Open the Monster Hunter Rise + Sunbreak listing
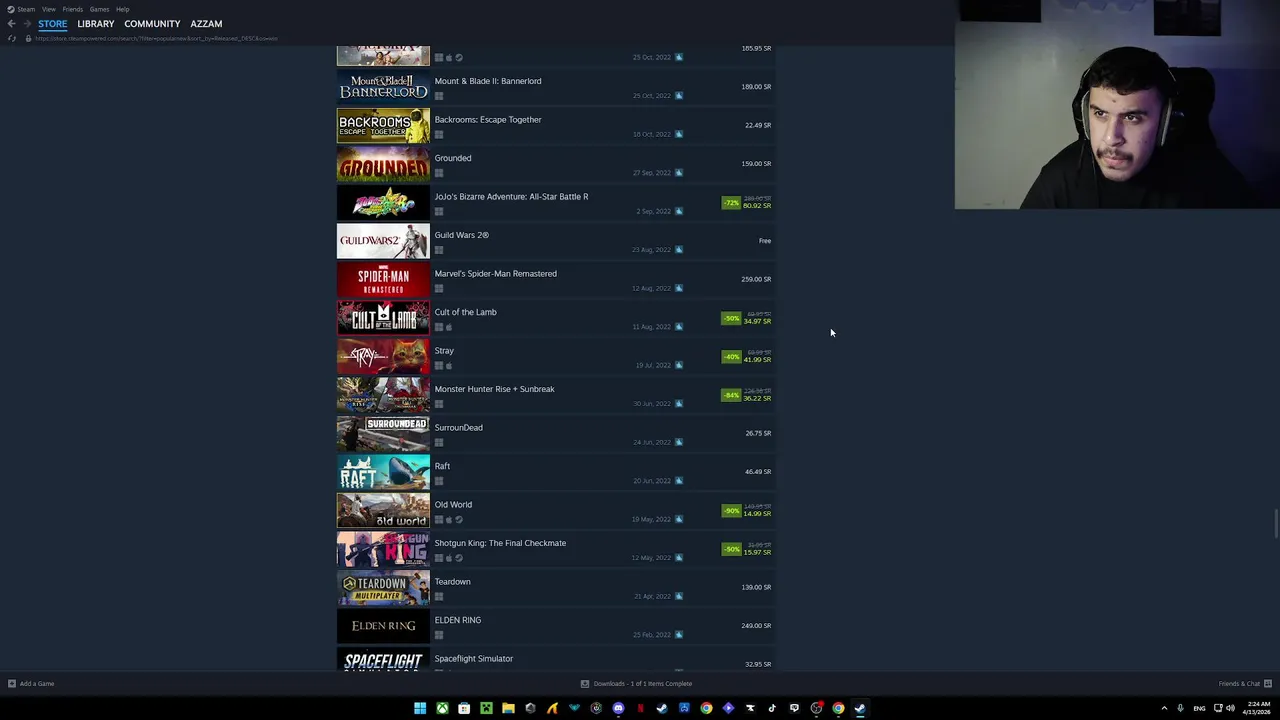Image resolution: width=1280 pixels, height=720 pixels. click(555, 395)
